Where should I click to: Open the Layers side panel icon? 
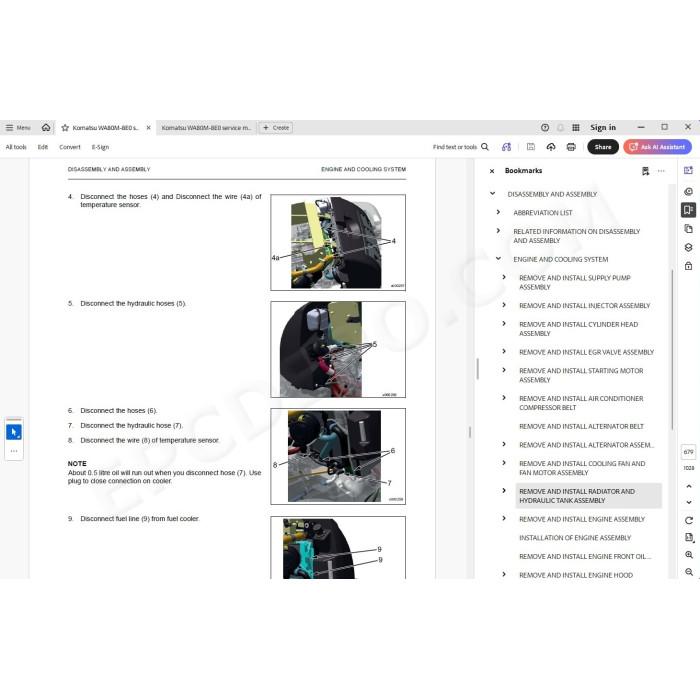point(688,247)
